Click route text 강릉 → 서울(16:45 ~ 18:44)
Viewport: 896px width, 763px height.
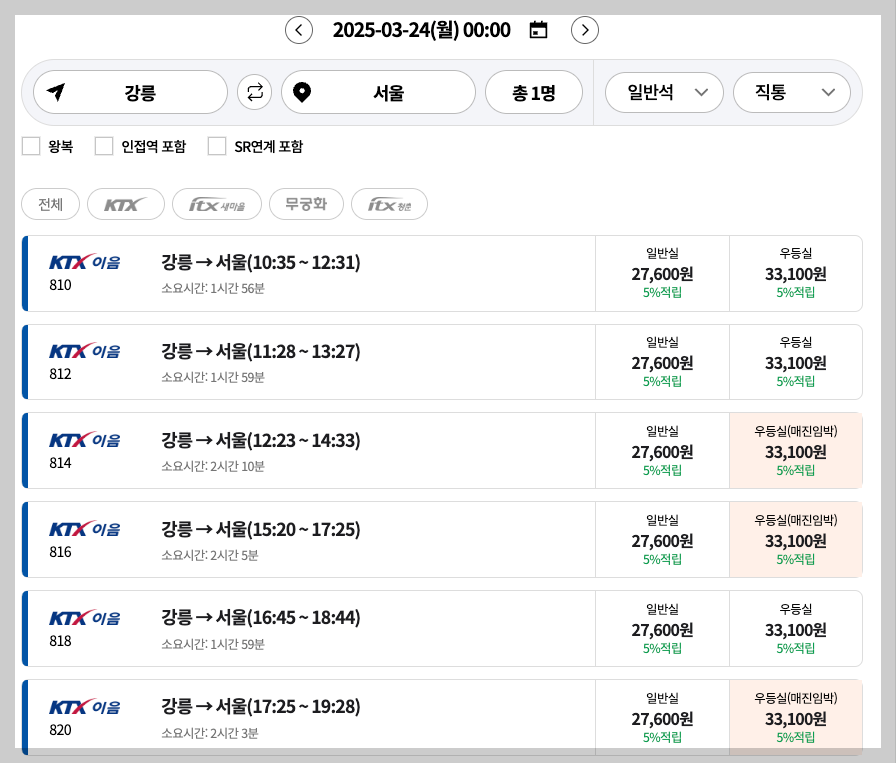[261, 618]
